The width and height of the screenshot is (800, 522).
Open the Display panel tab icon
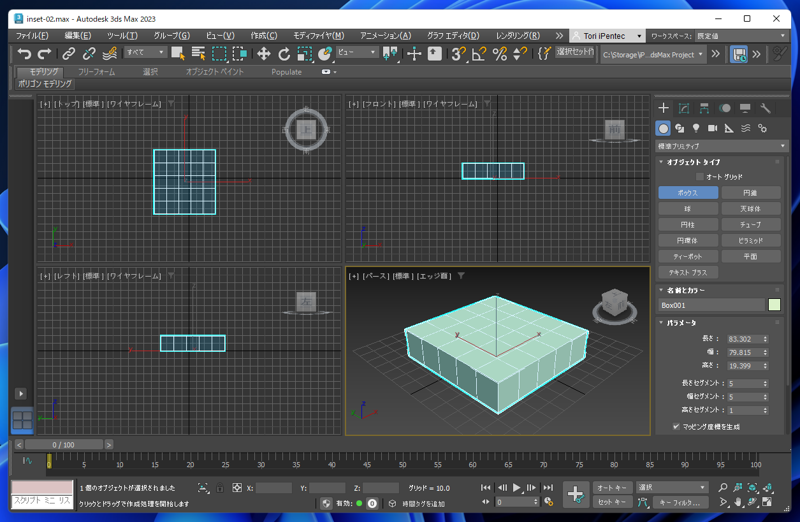pos(745,108)
